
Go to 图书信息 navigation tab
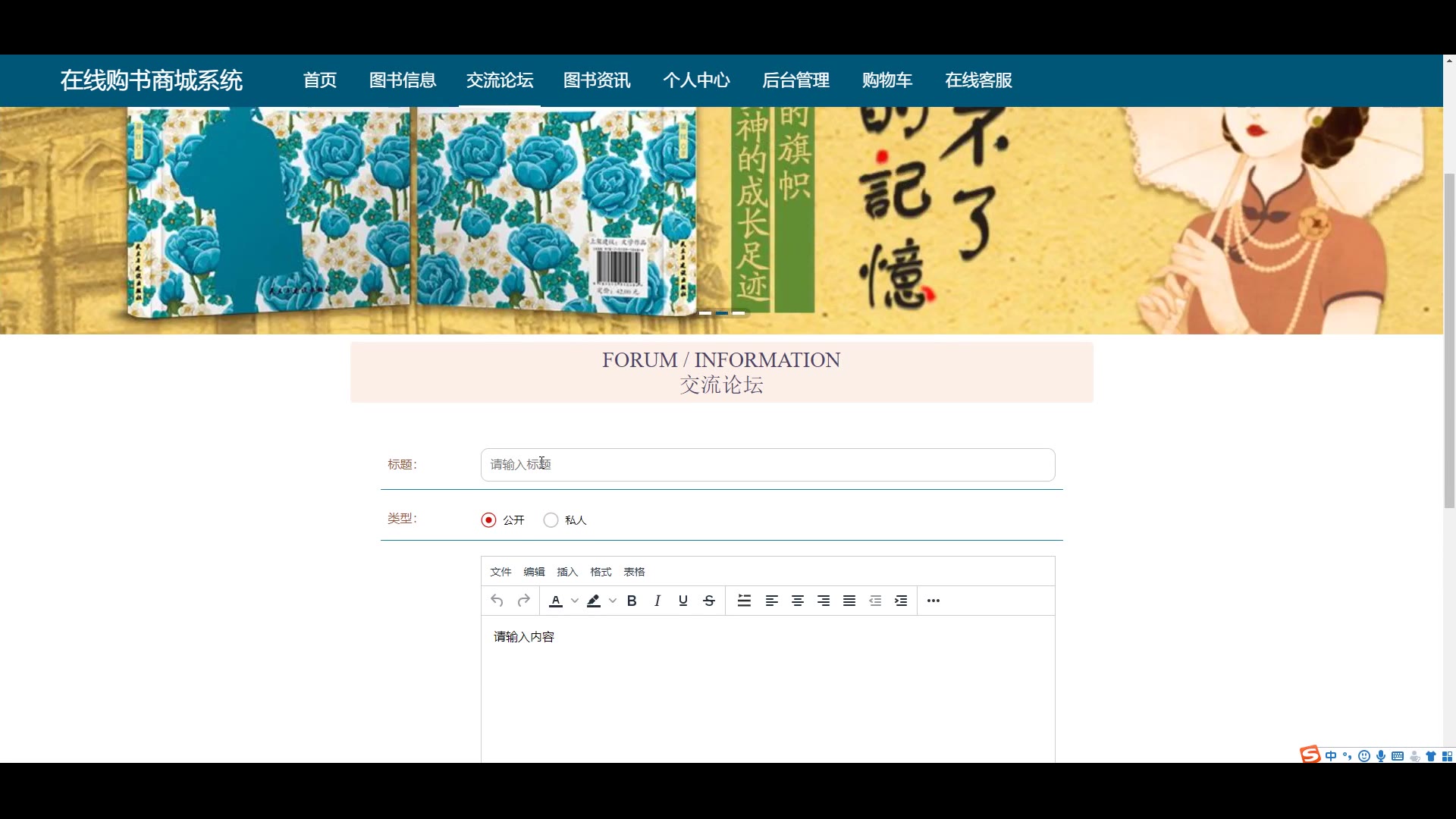(x=403, y=80)
